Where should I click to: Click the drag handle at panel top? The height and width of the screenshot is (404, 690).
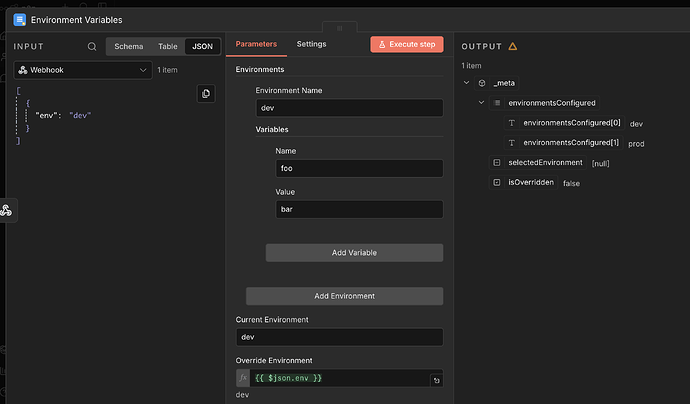(x=339, y=28)
